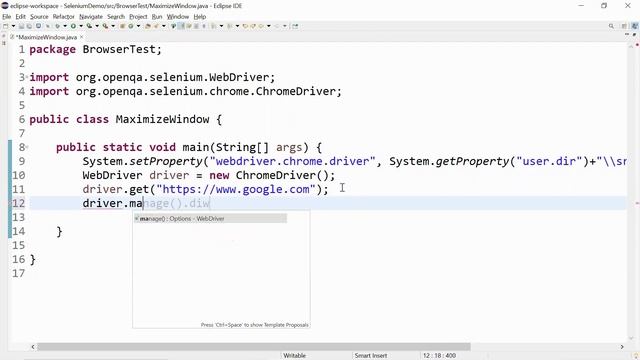The width and height of the screenshot is (640, 360).
Task: Click the package BrowserTest line
Action: click(96, 49)
